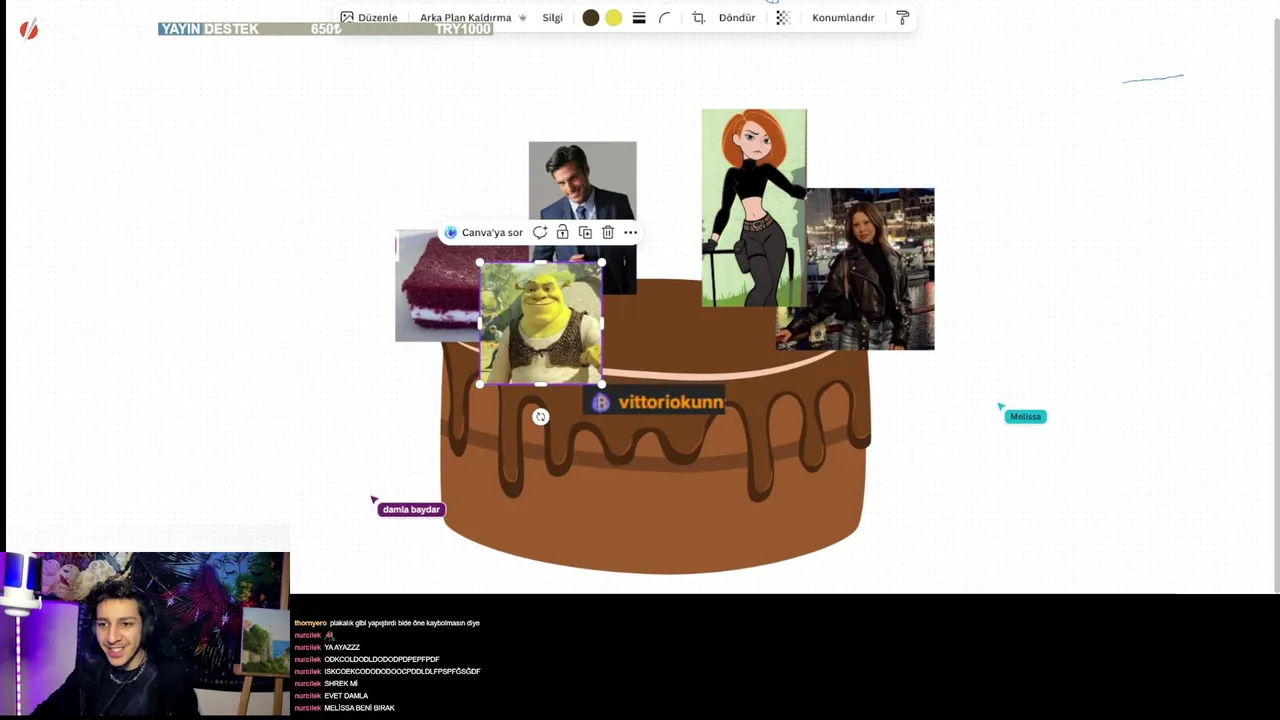
Task: Select the Shrek image
Action: pos(541,323)
